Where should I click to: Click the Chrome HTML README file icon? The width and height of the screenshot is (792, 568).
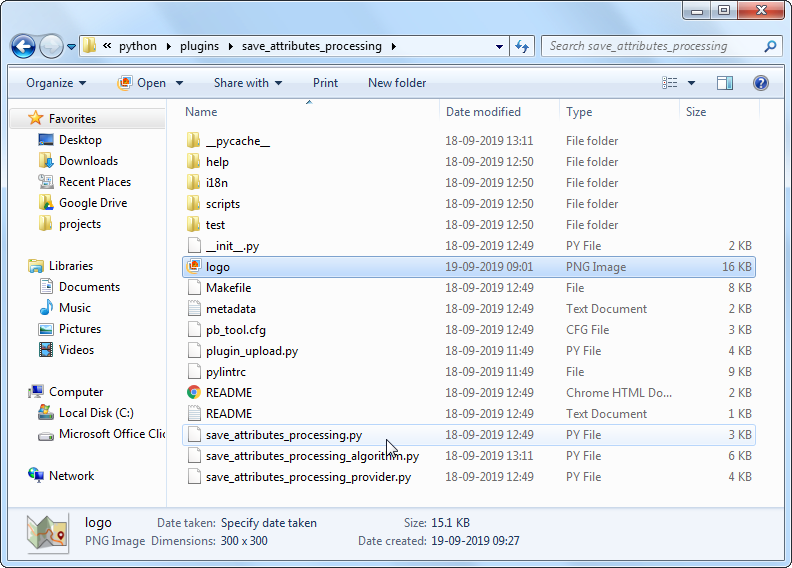click(194, 393)
